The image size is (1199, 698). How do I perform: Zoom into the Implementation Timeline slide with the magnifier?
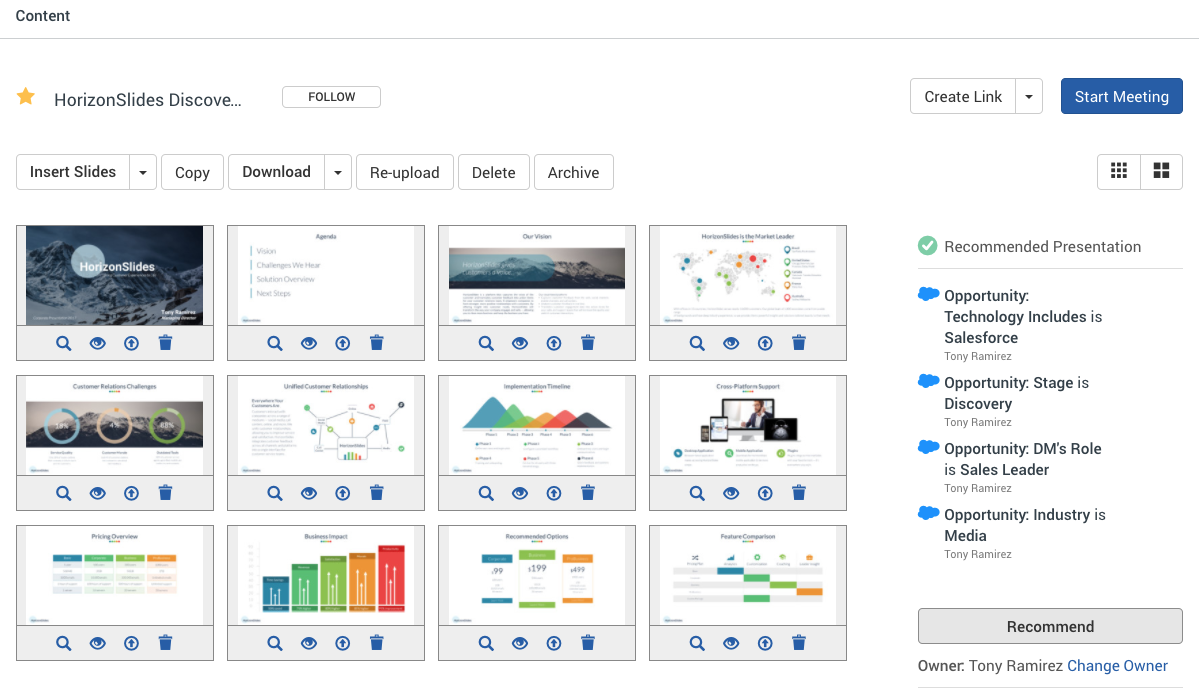[486, 493]
